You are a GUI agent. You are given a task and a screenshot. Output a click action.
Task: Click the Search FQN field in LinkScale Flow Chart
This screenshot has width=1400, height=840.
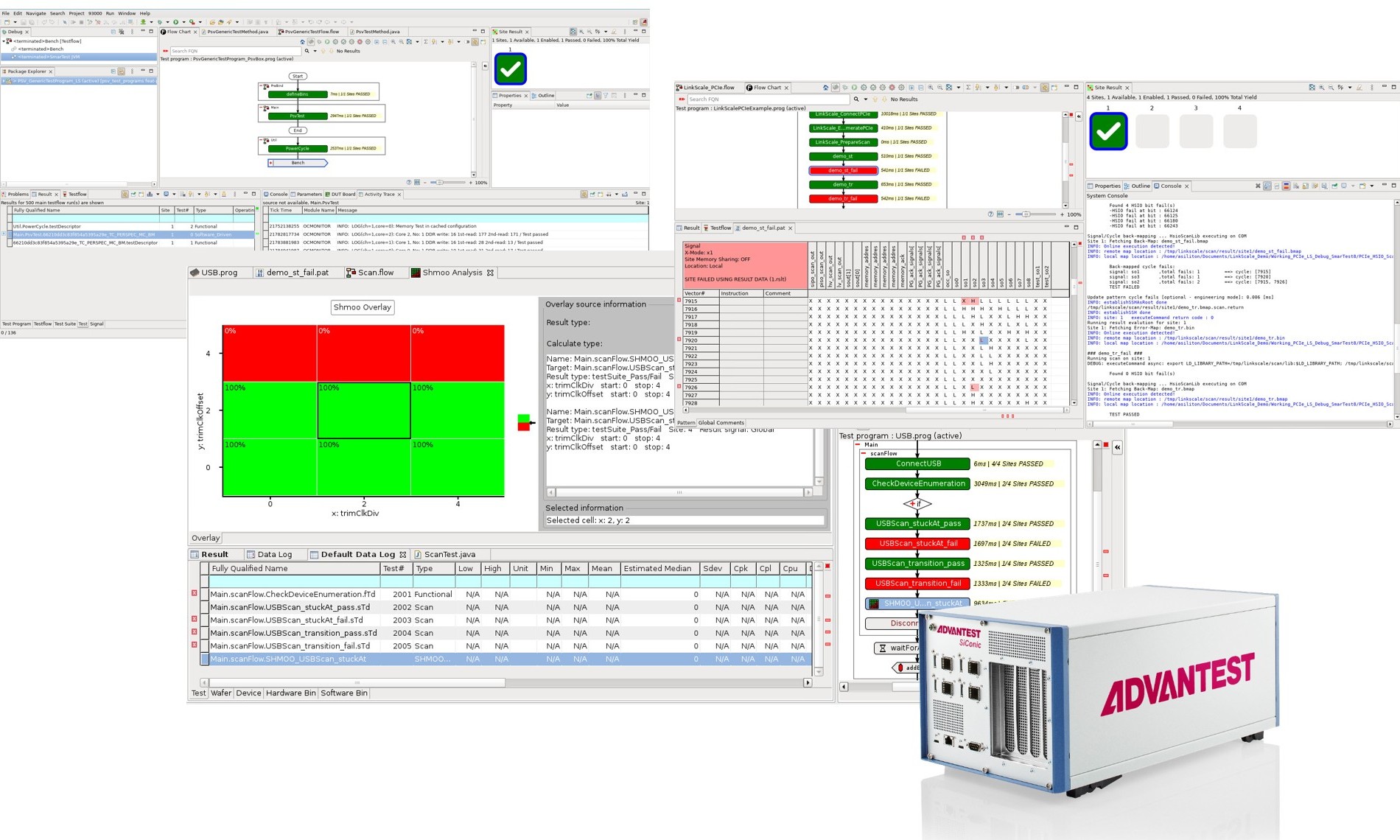tap(759, 99)
